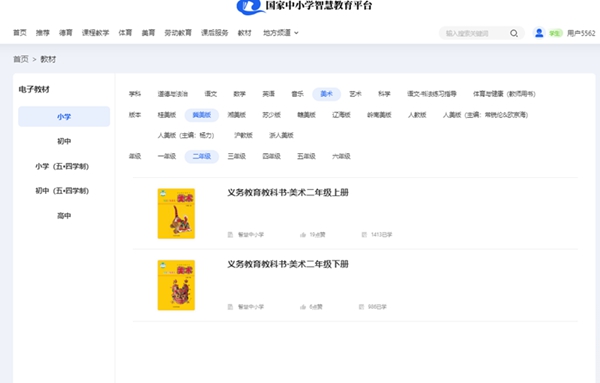
Task: Click the selected 美术 subject filter
Action: [x=326, y=94]
